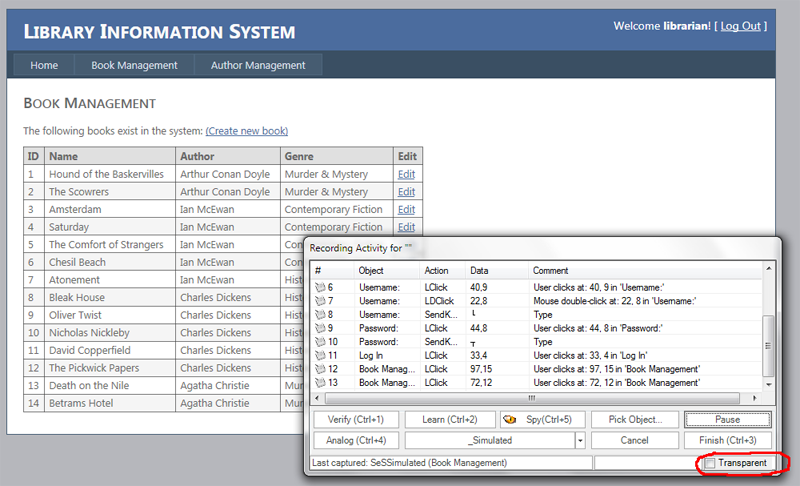
Task: Click the Log Out link
Action: (x=740, y=25)
